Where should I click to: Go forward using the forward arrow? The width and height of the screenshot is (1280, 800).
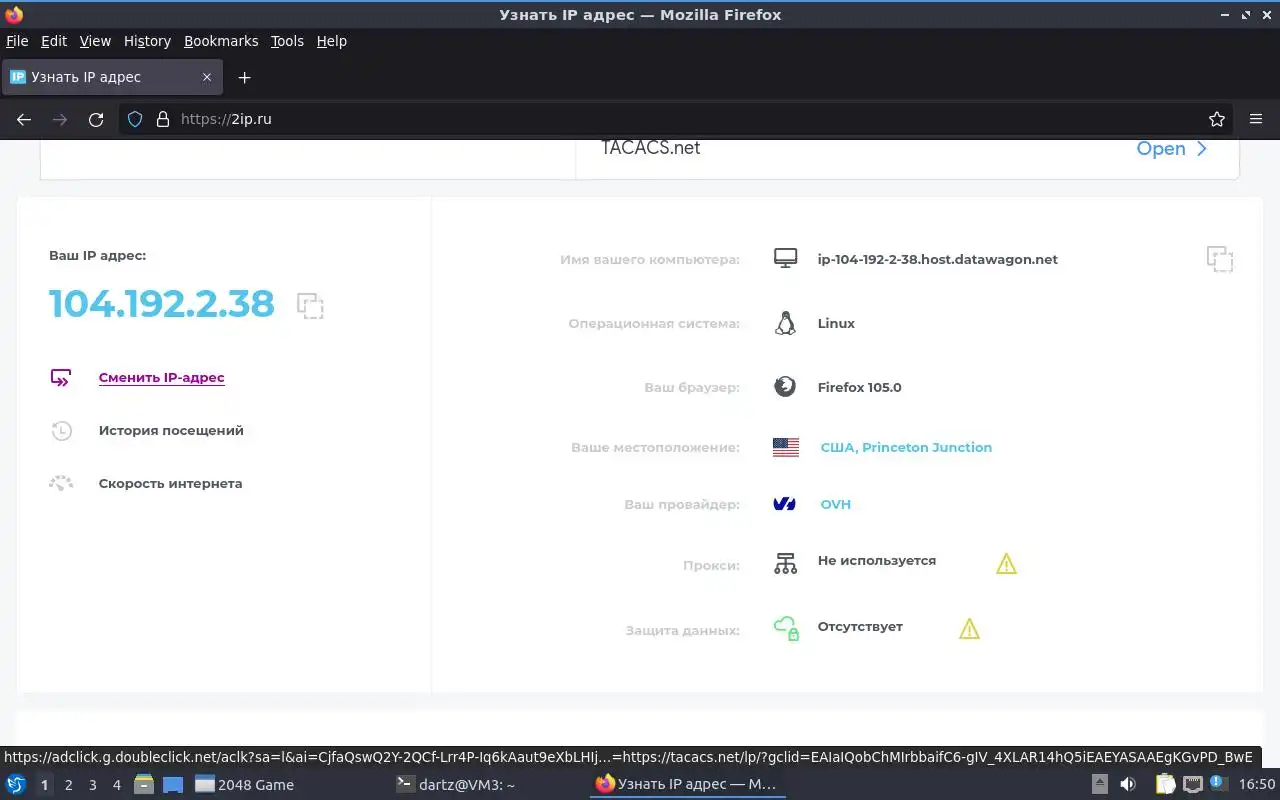[x=60, y=119]
